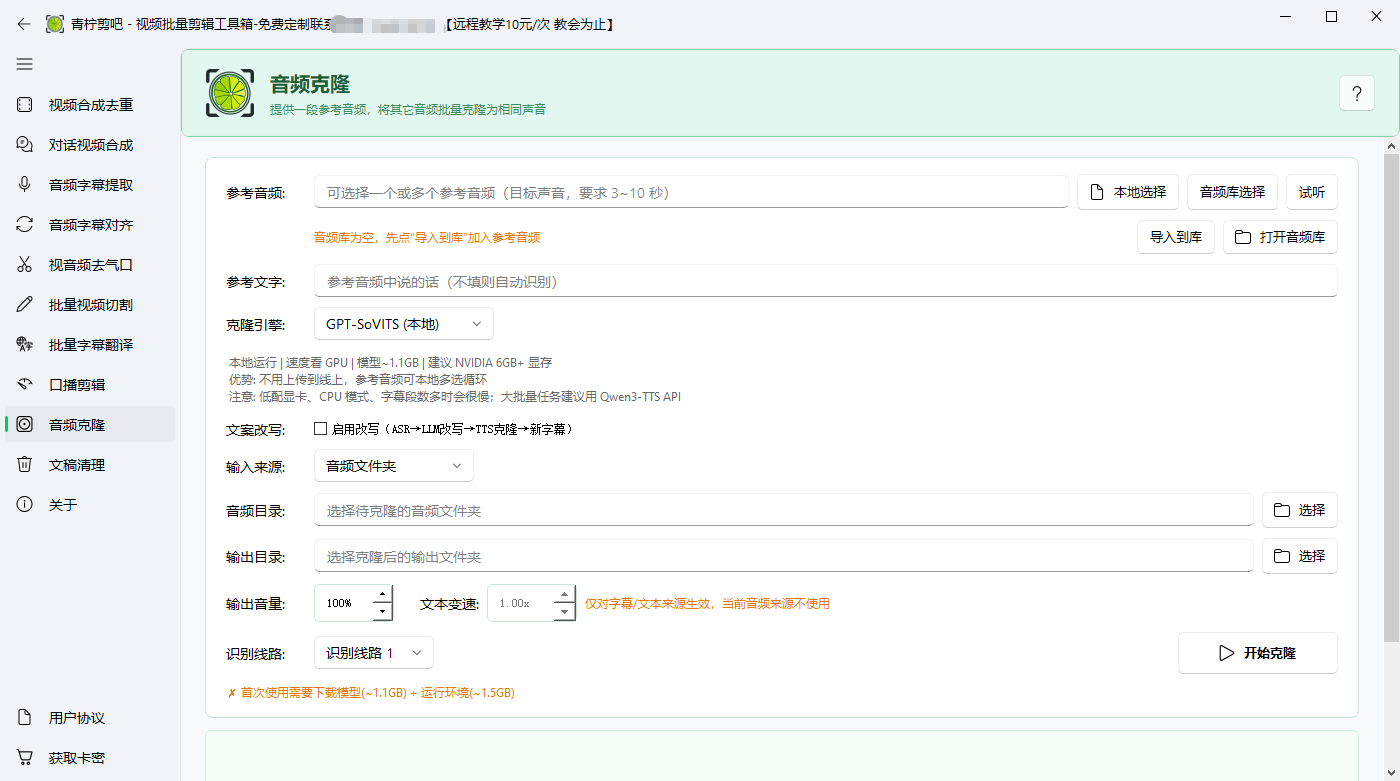Click 选择 button for 输出目录

(x=1299, y=556)
